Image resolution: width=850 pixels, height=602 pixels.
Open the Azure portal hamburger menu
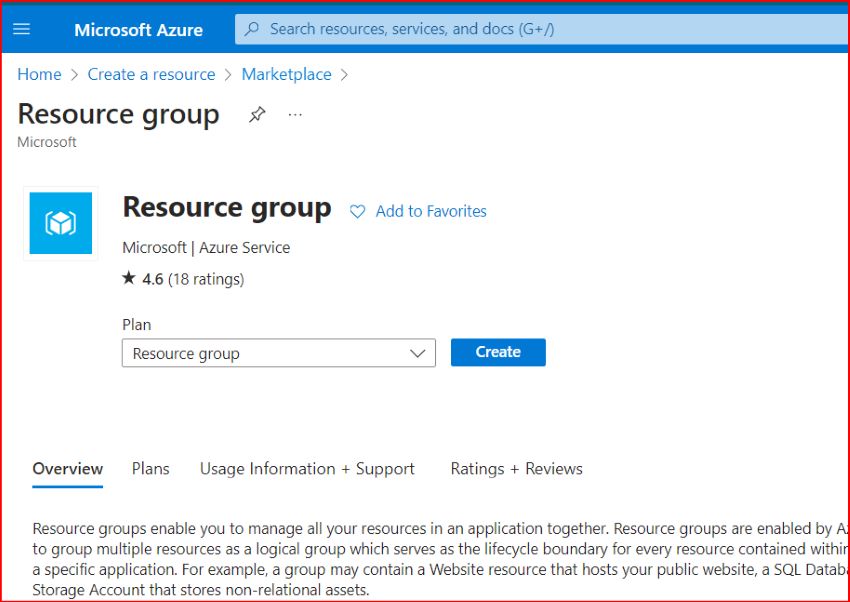click(x=22, y=29)
